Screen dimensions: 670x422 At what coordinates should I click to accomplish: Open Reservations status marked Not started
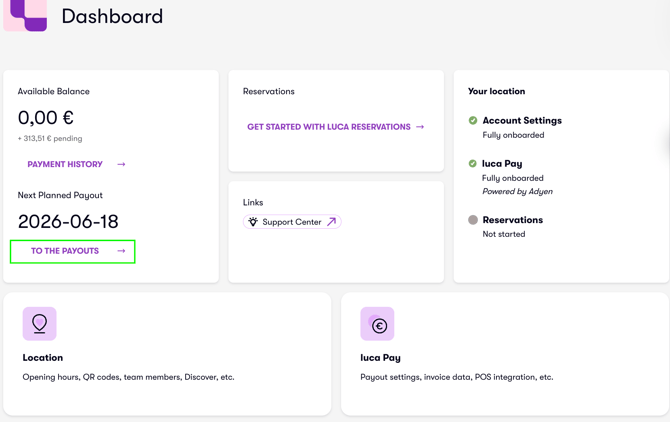[x=513, y=220]
